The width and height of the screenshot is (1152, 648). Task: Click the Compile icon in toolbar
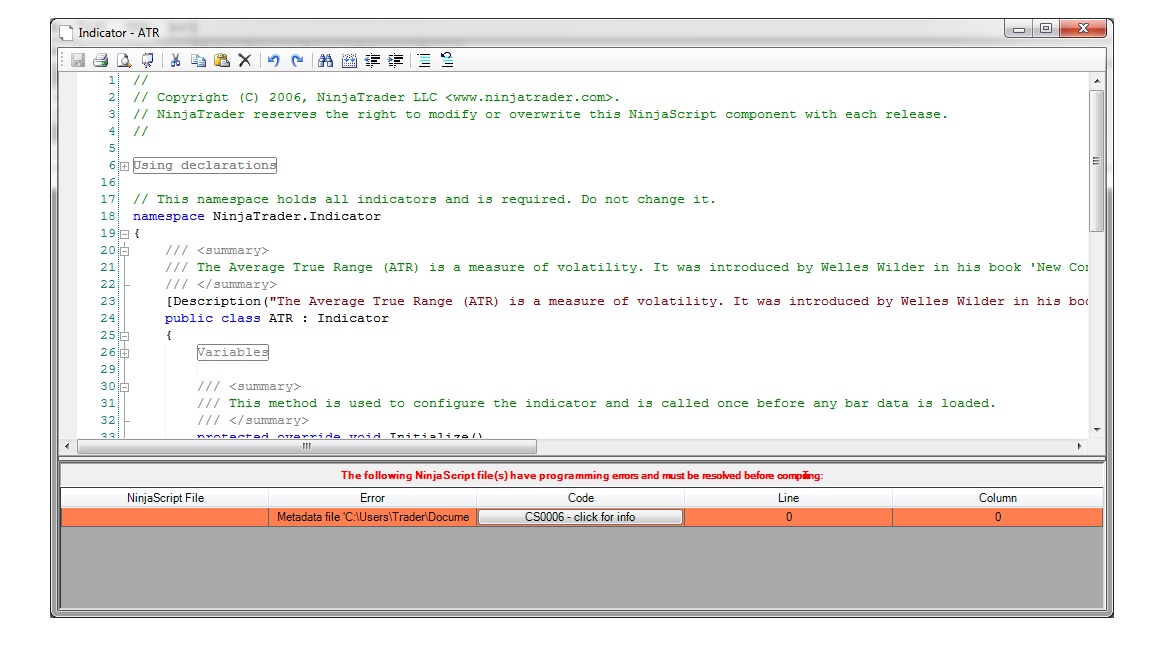click(x=148, y=60)
